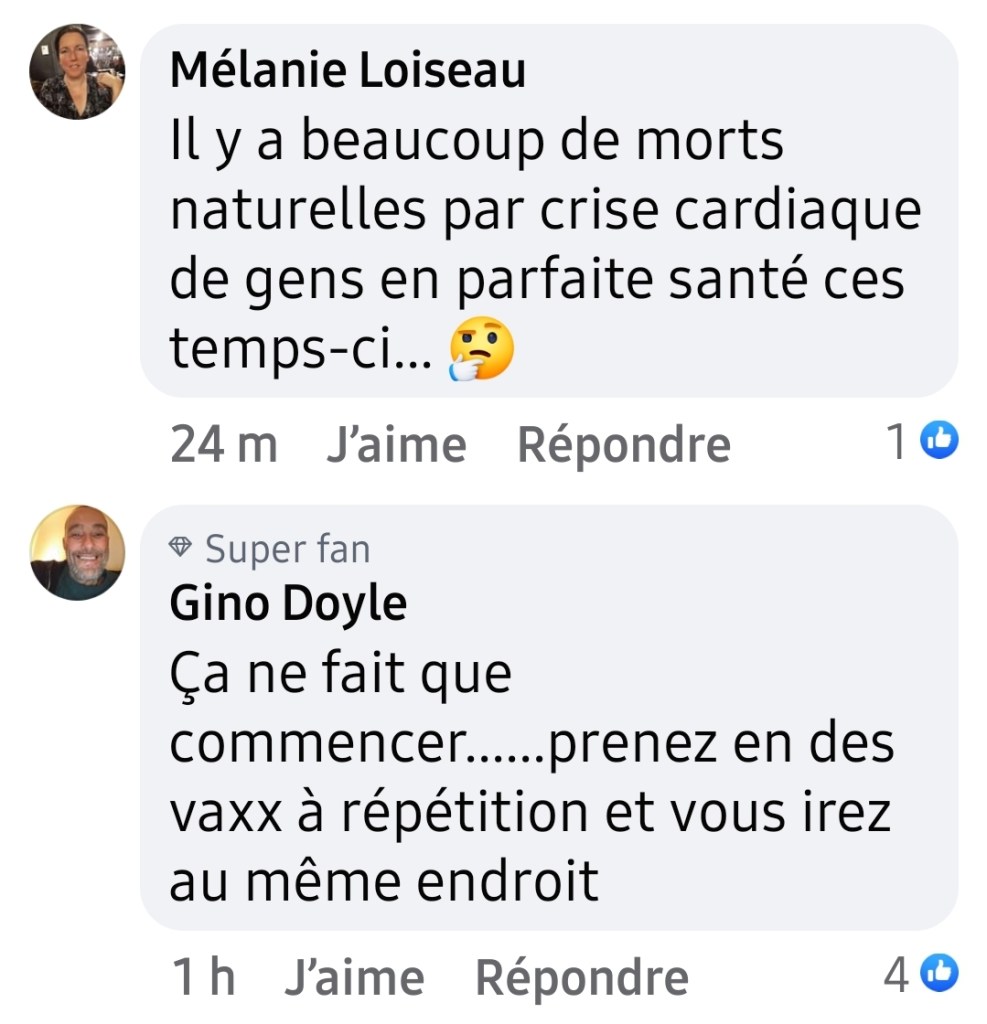Click Mélanie's comment text about morts naturelles
This screenshot has height=1024, width=987.
point(545,246)
